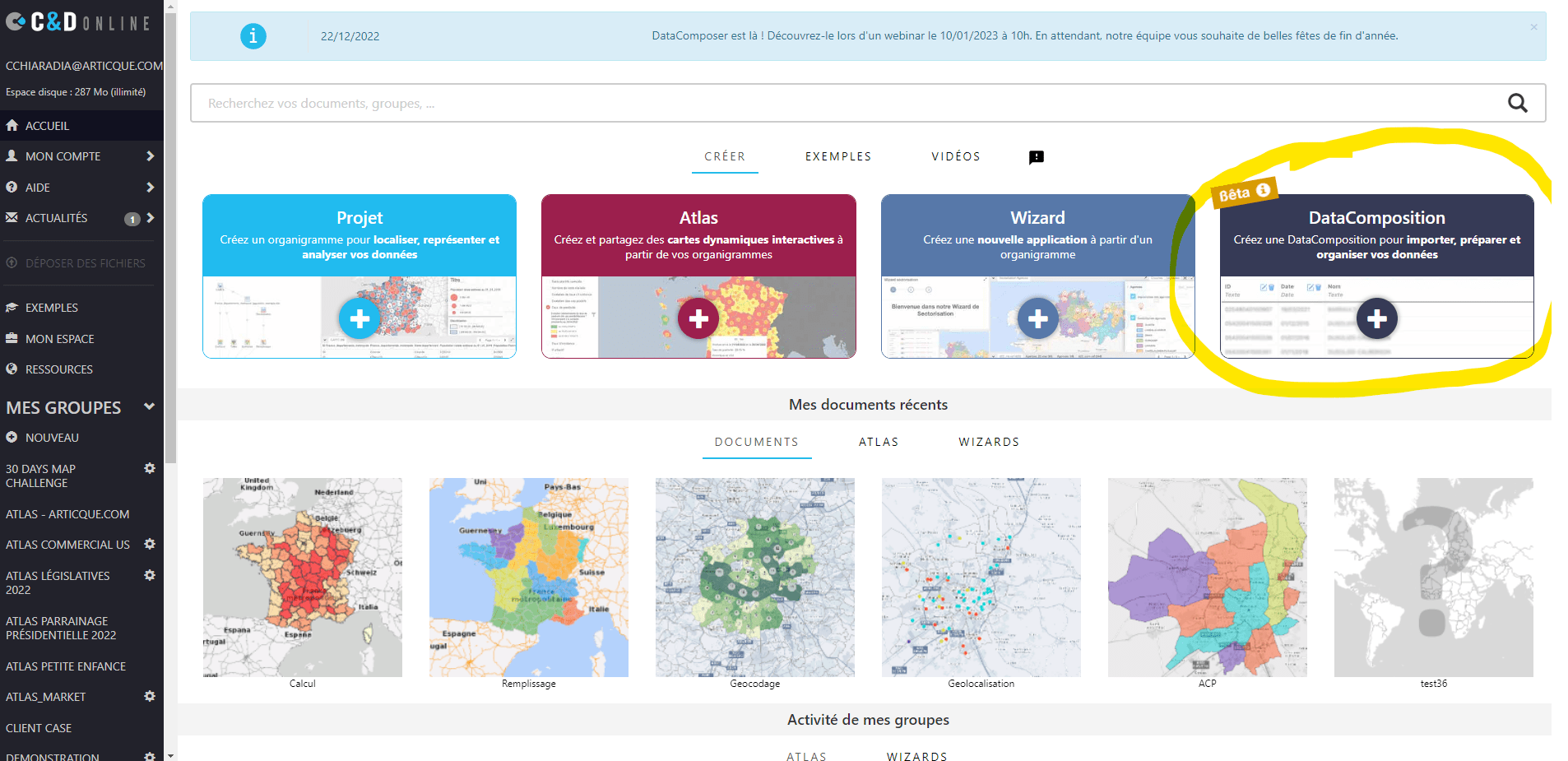Image resolution: width=1568 pixels, height=761 pixels.
Task: Open settings gear for Atlas_Market
Action: pos(150,696)
